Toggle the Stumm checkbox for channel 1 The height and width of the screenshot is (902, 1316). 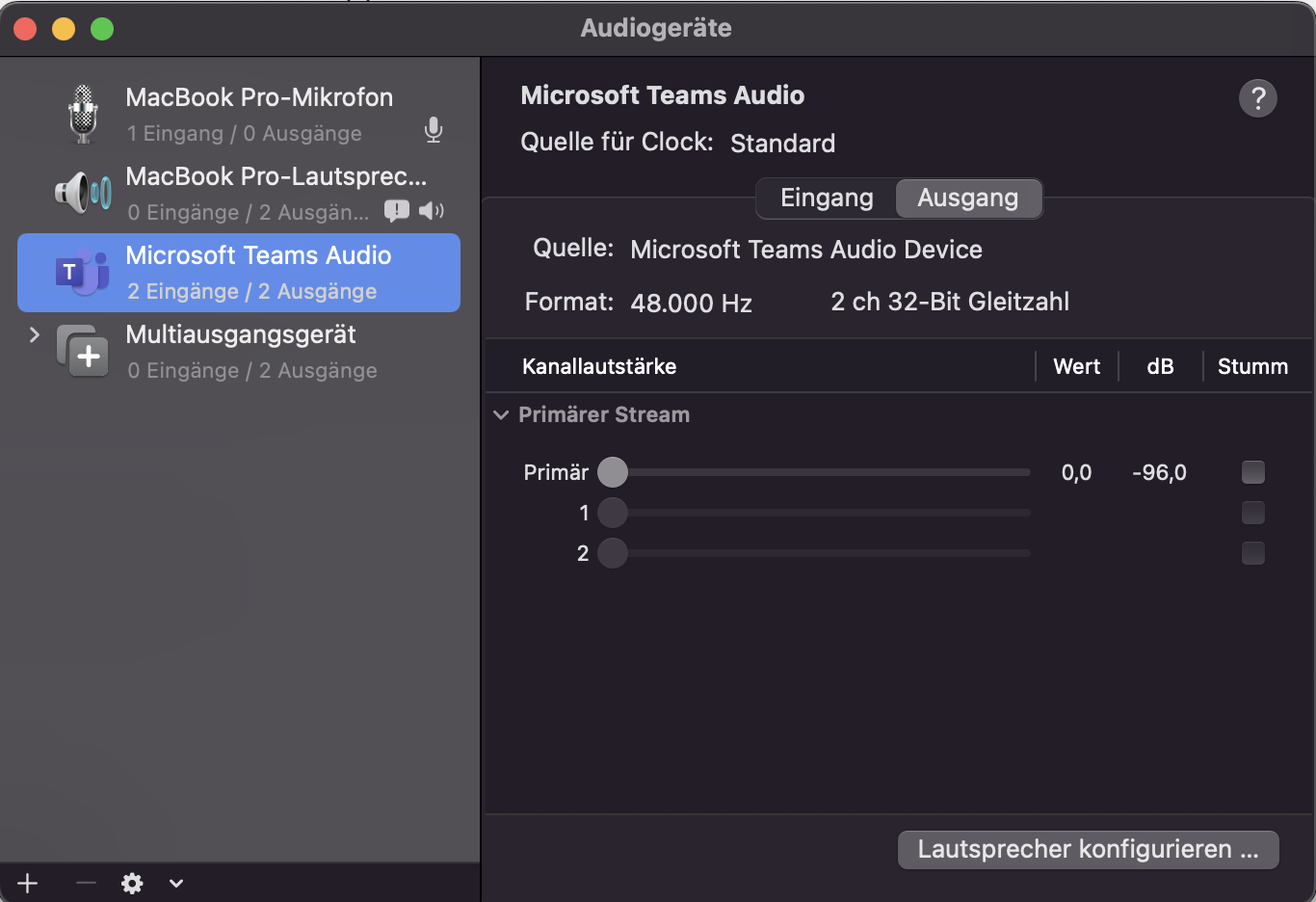(x=1252, y=513)
